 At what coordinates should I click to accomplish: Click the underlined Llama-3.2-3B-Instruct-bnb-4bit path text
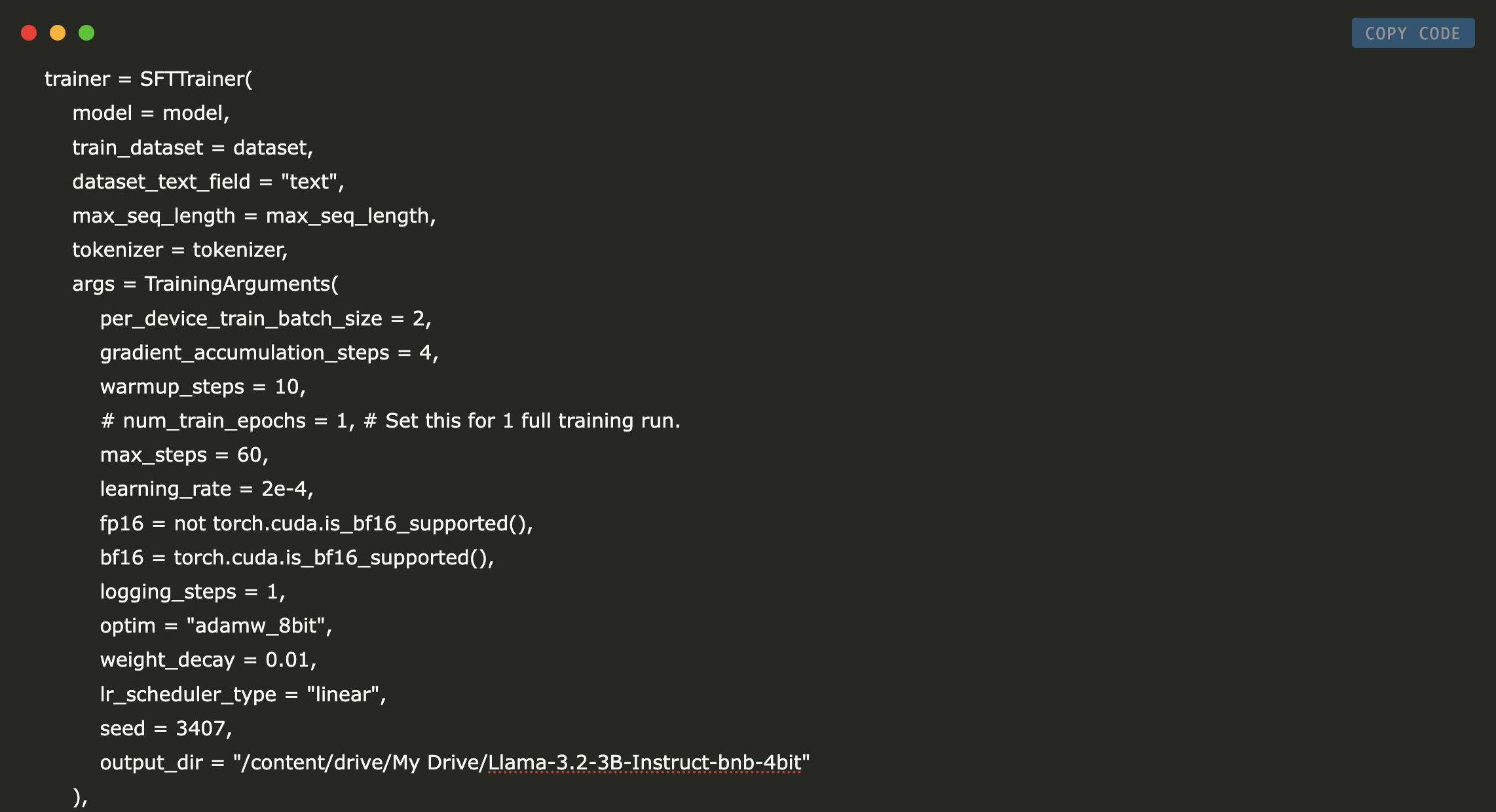645,763
